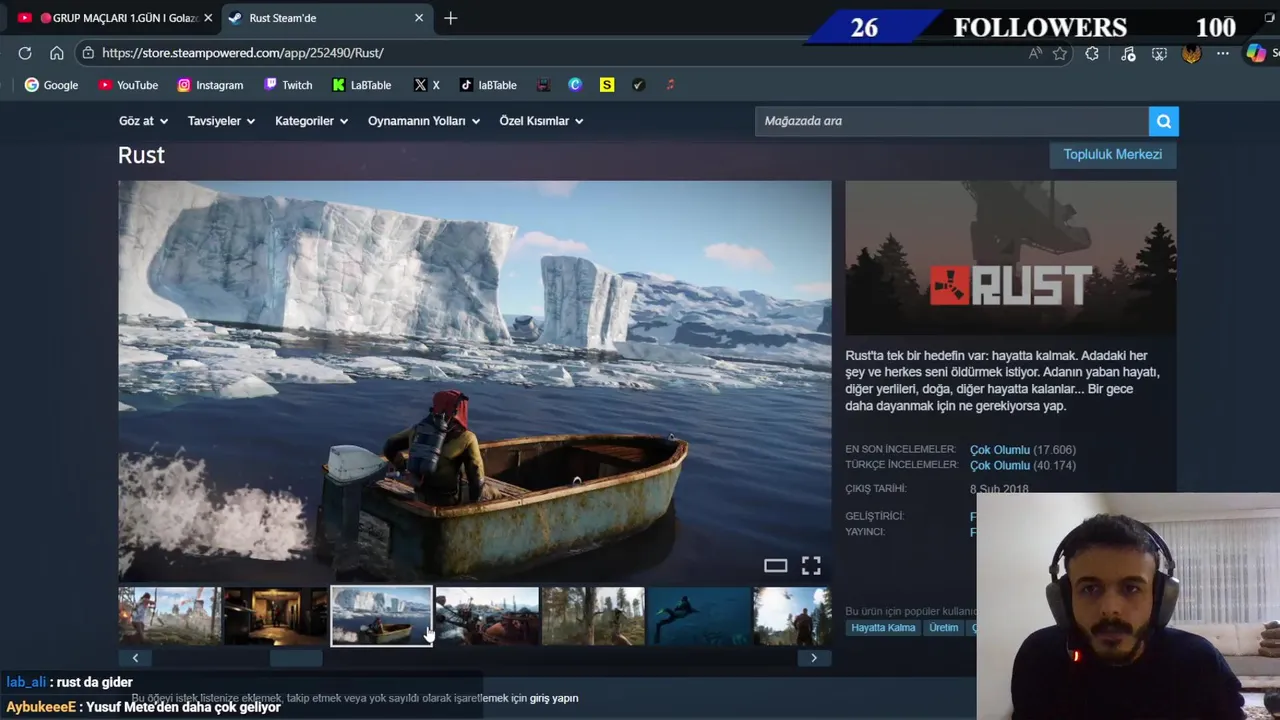Select the dark interior thumbnail

point(275,616)
